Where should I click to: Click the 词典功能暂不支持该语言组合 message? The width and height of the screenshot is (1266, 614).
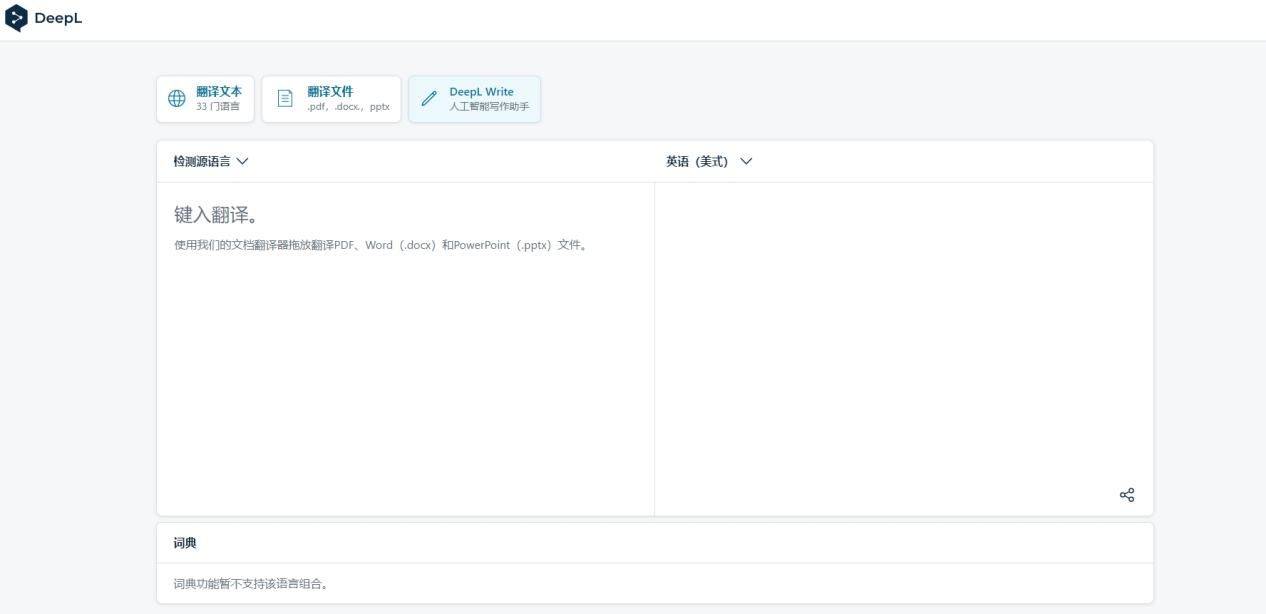251,584
